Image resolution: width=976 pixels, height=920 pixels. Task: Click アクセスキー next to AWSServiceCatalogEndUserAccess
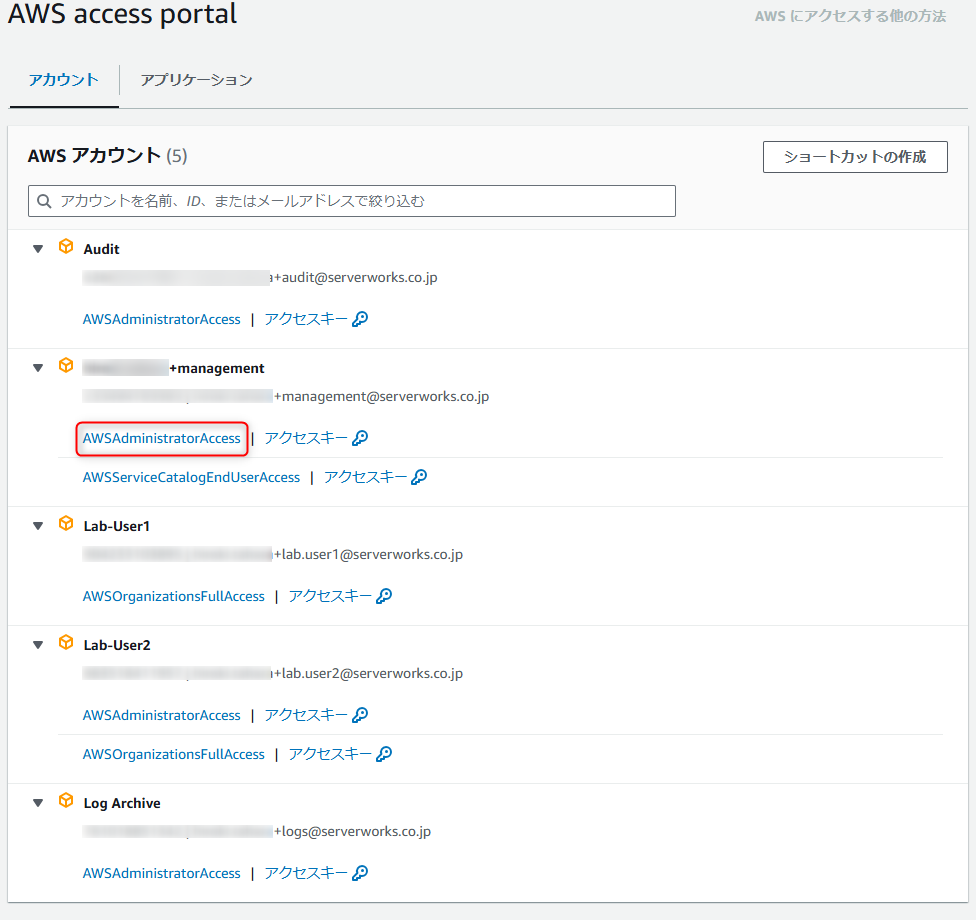click(365, 477)
